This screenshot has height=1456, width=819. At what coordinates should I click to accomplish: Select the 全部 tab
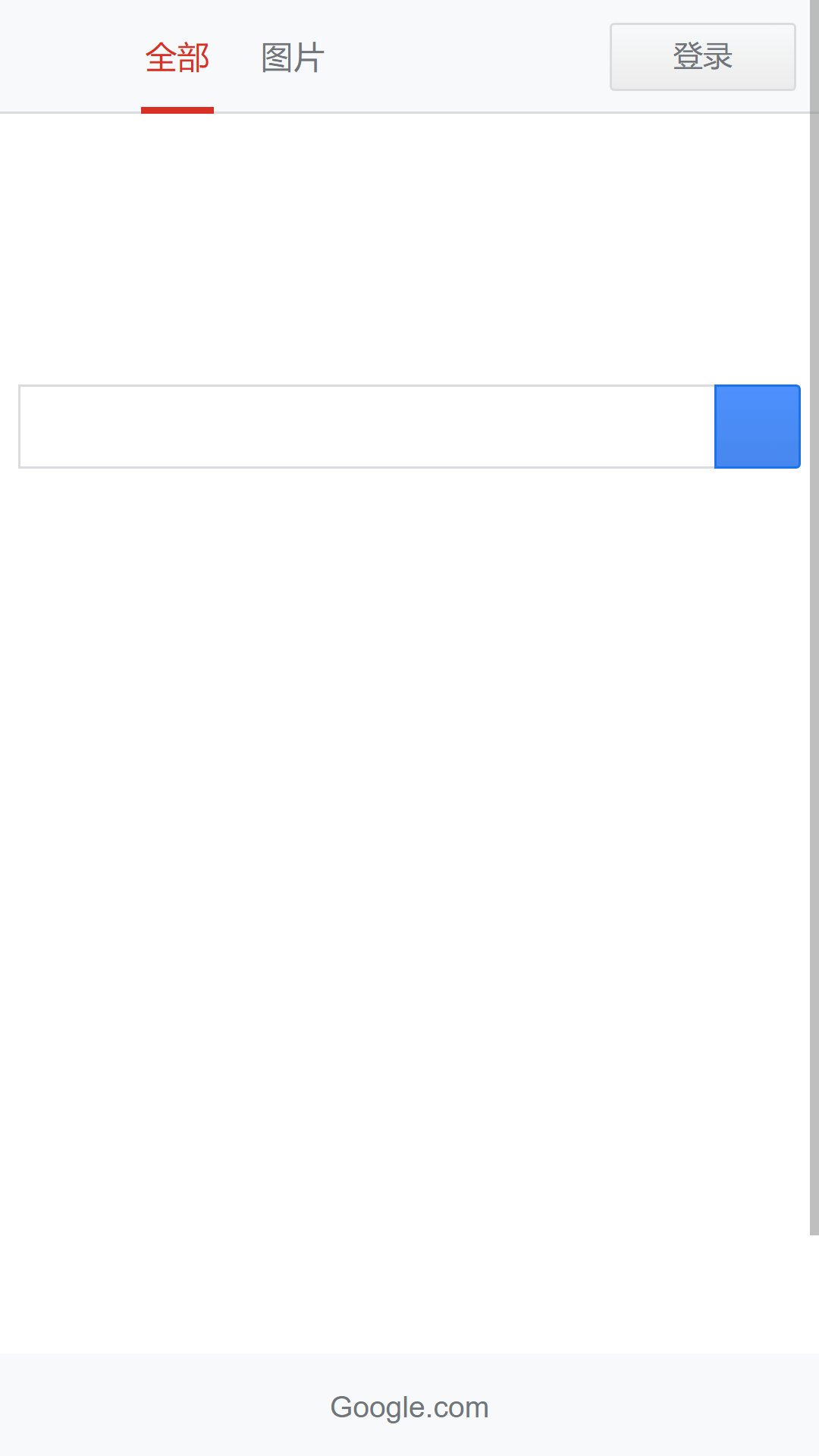click(177, 58)
